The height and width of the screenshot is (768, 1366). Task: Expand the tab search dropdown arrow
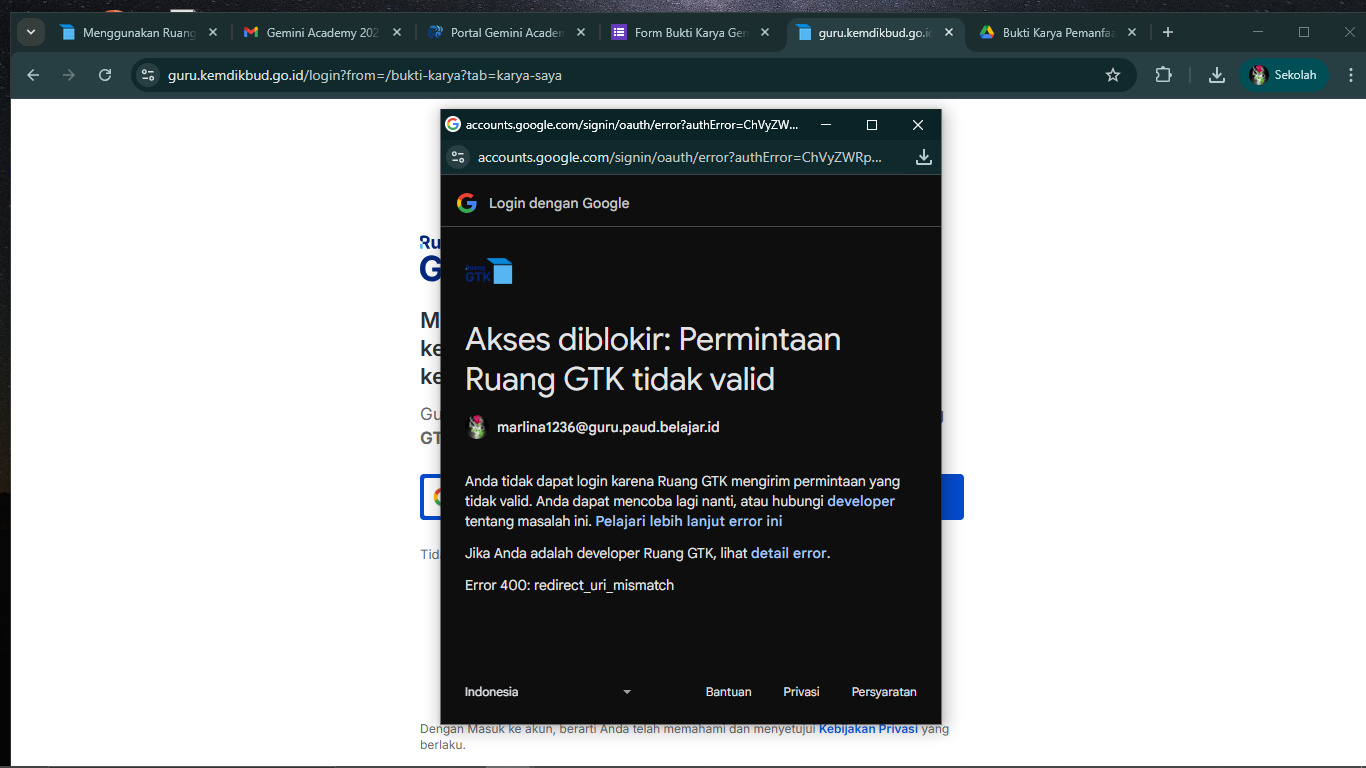[30, 32]
